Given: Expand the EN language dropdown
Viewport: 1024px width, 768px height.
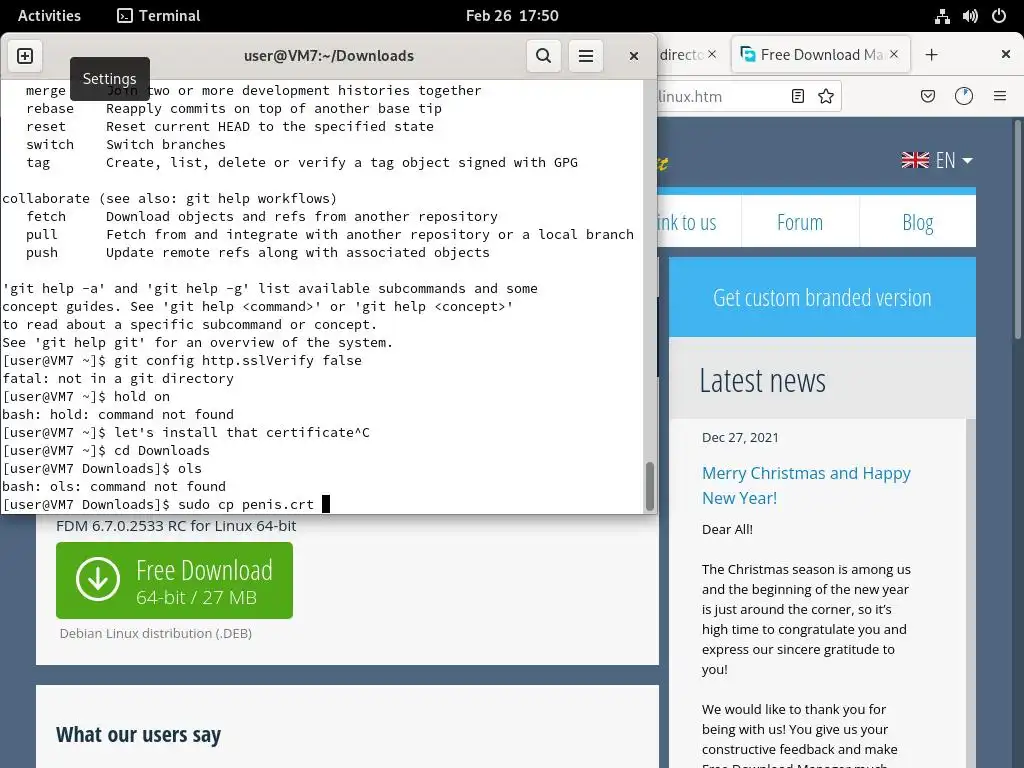Looking at the screenshot, I should 954,160.
